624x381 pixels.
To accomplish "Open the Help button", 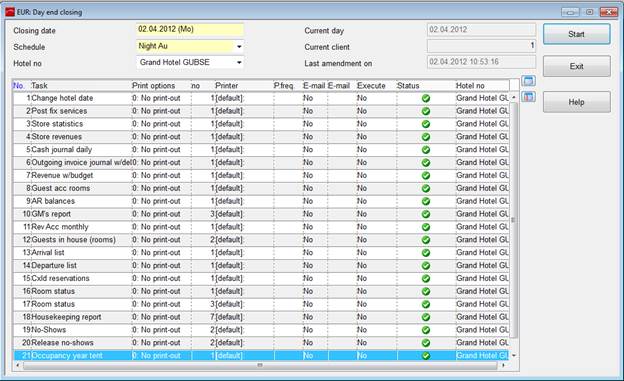I will [x=576, y=102].
